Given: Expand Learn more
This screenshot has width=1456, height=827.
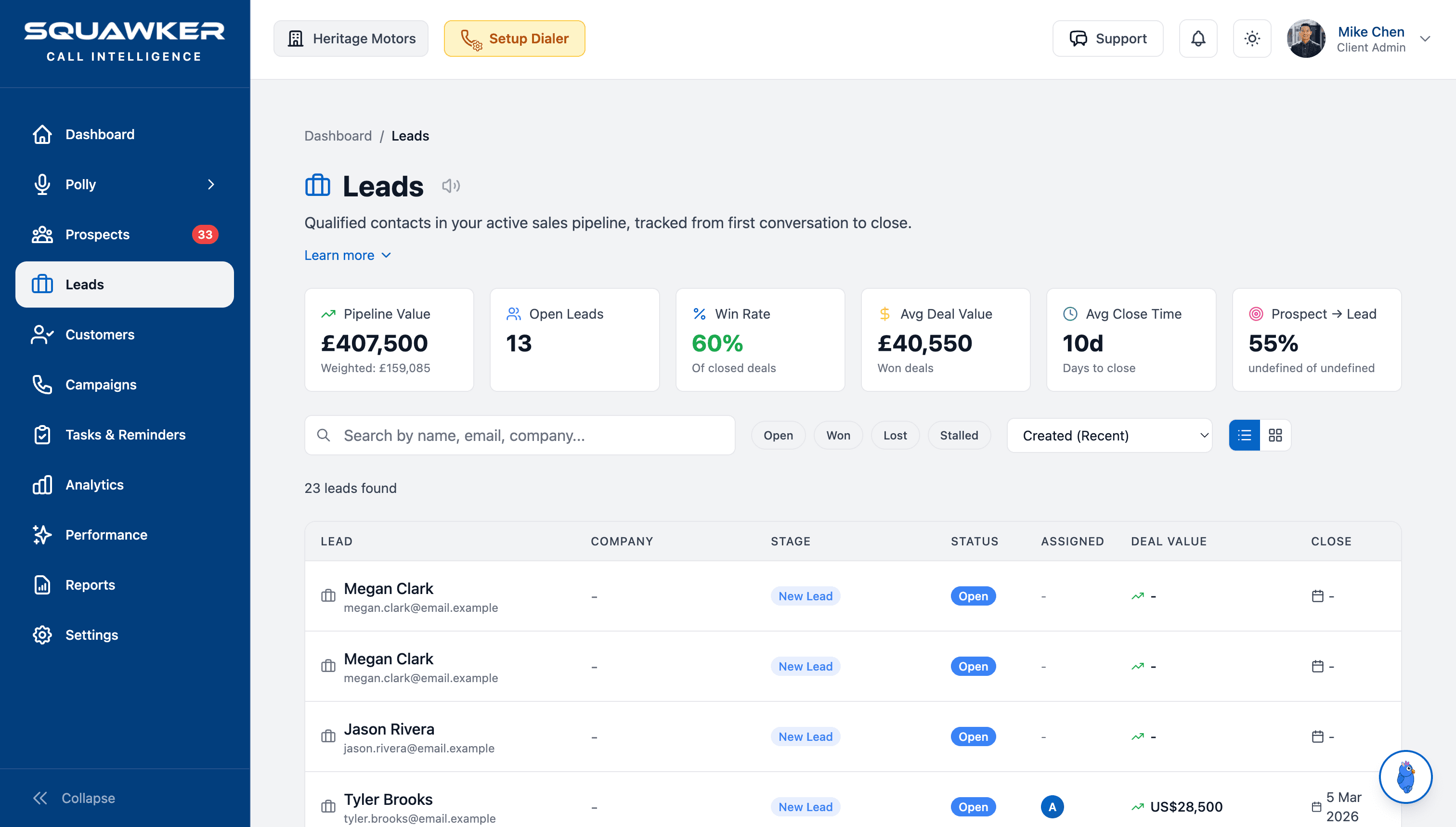Looking at the screenshot, I should [348, 256].
